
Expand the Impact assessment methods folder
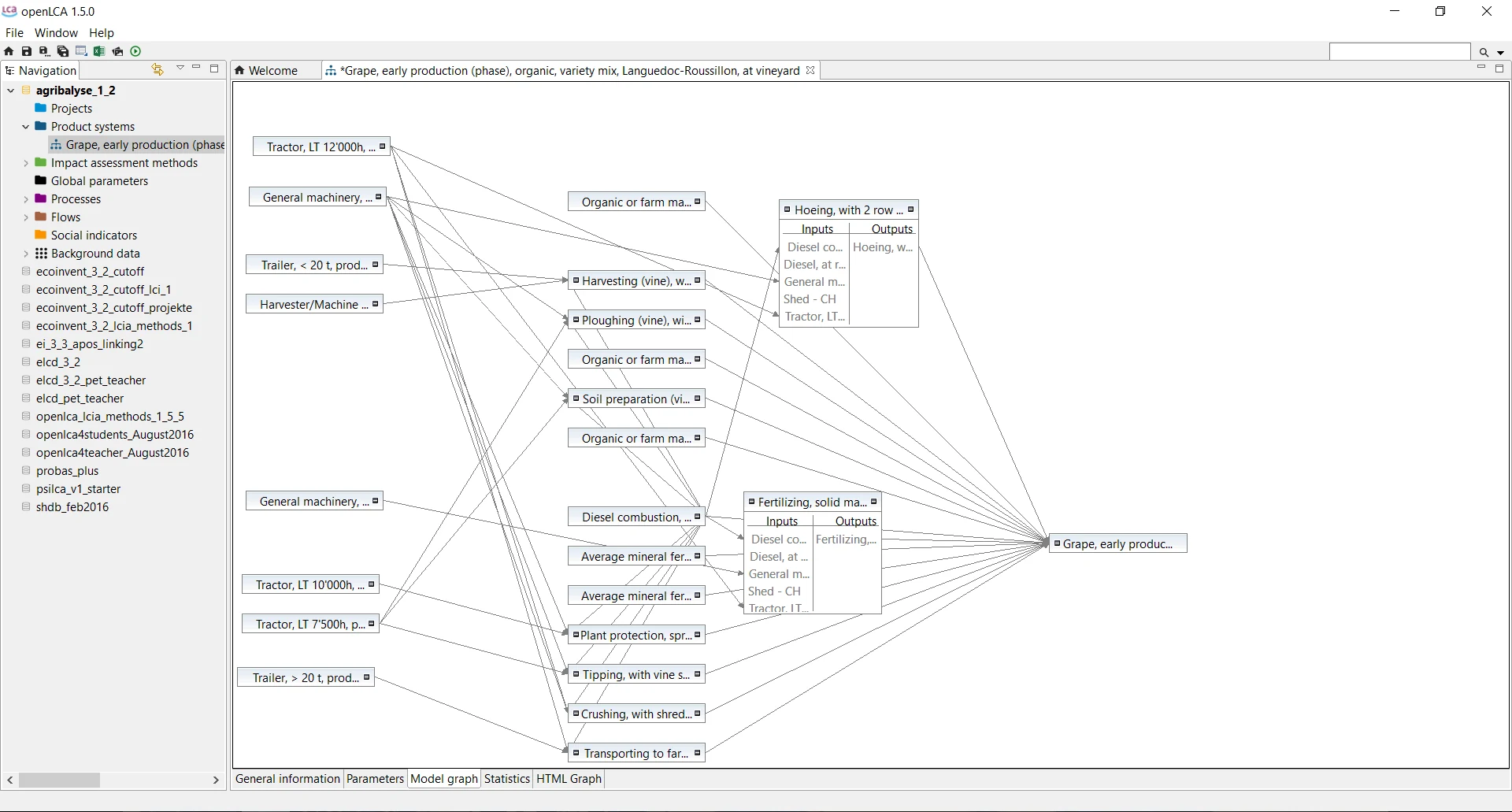coord(26,163)
